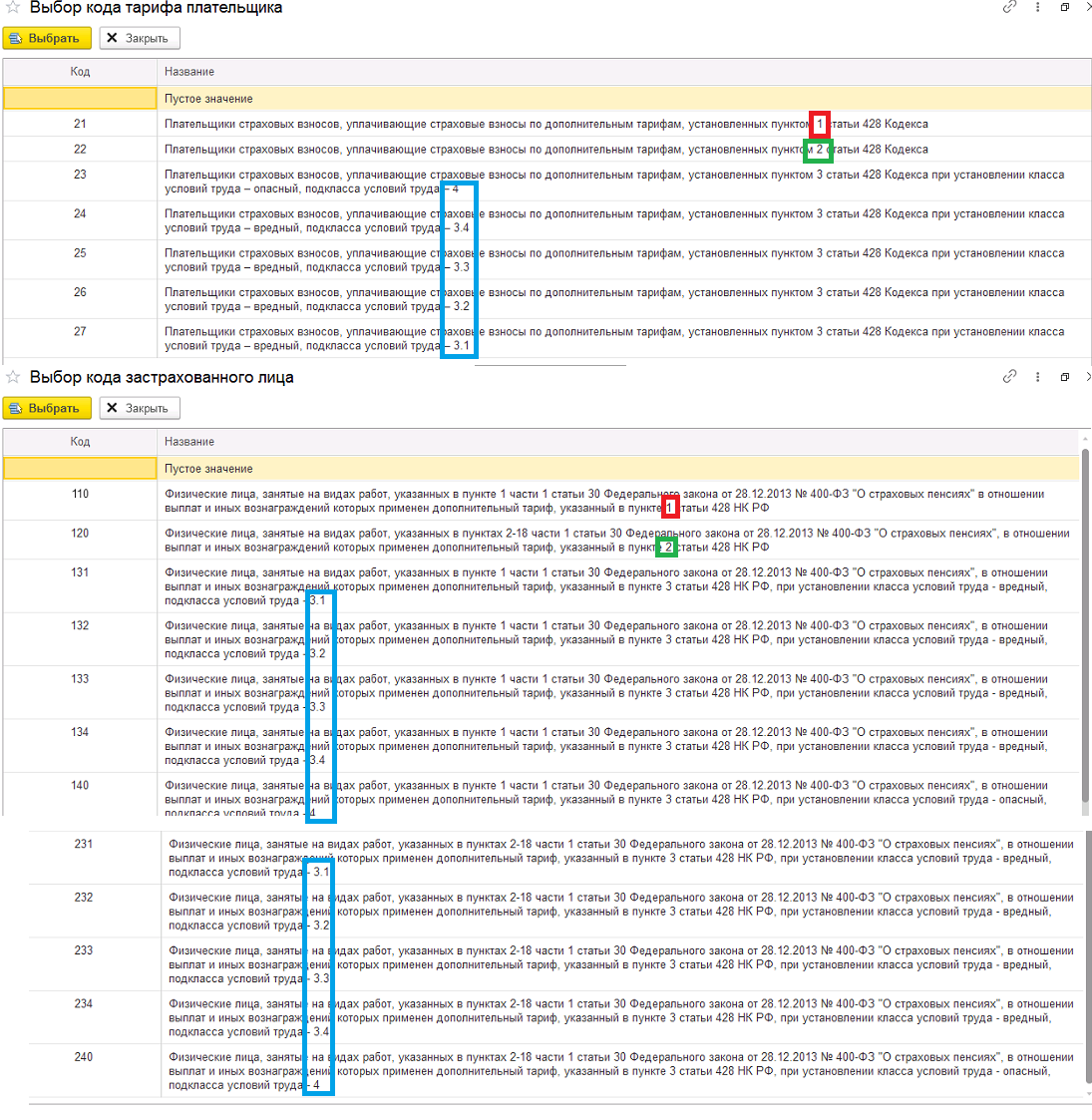Viewport: 1092px width, 1120px height.
Task: Select the row with code 27
Action: pyautogui.click(x=547, y=338)
